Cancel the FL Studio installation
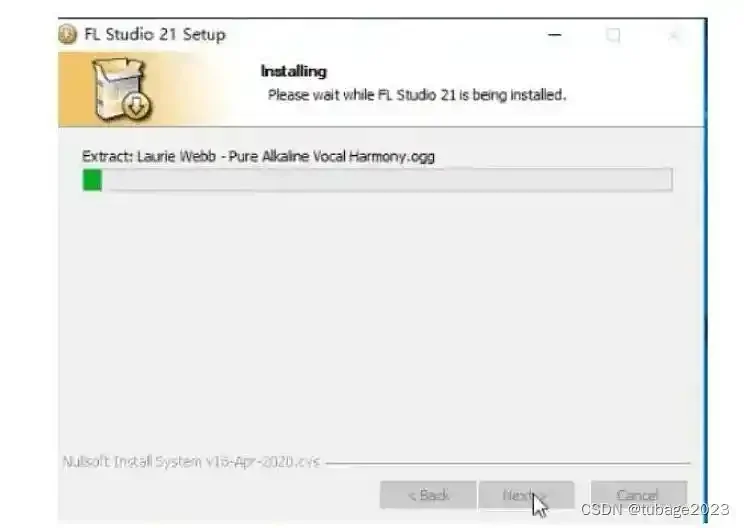Image resolution: width=744 pixels, height=528 pixels. (639, 495)
